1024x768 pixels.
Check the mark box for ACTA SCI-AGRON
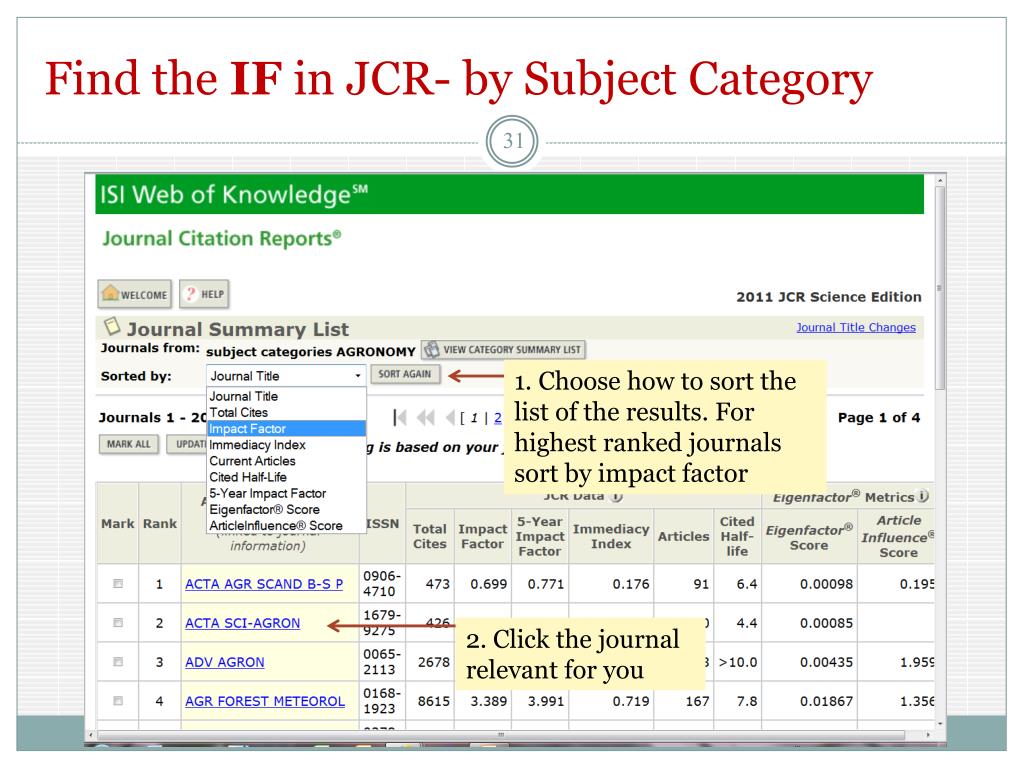118,623
